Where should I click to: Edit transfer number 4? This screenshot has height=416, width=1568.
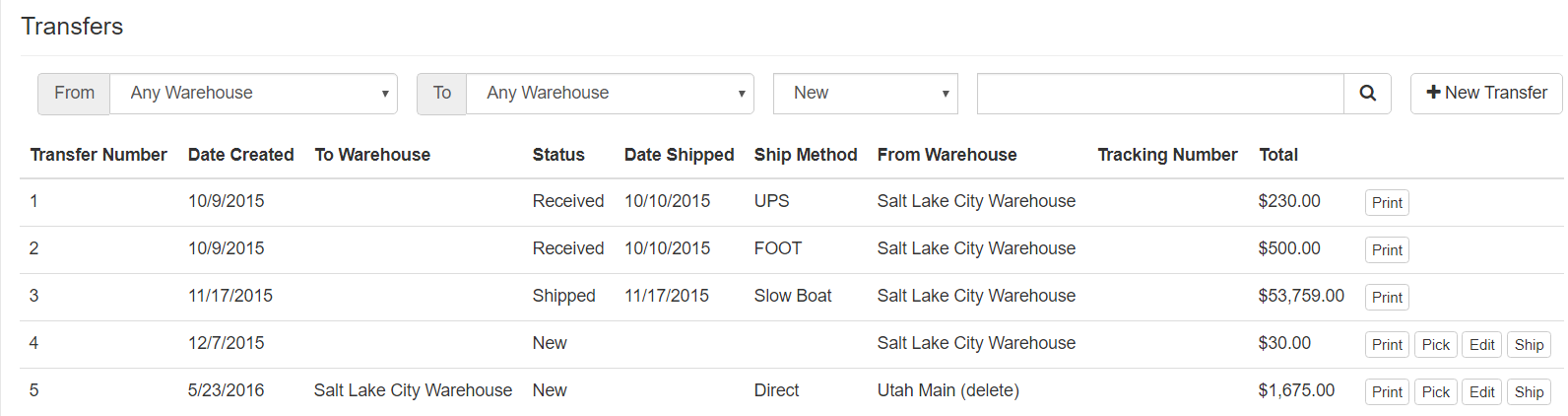tap(1481, 345)
